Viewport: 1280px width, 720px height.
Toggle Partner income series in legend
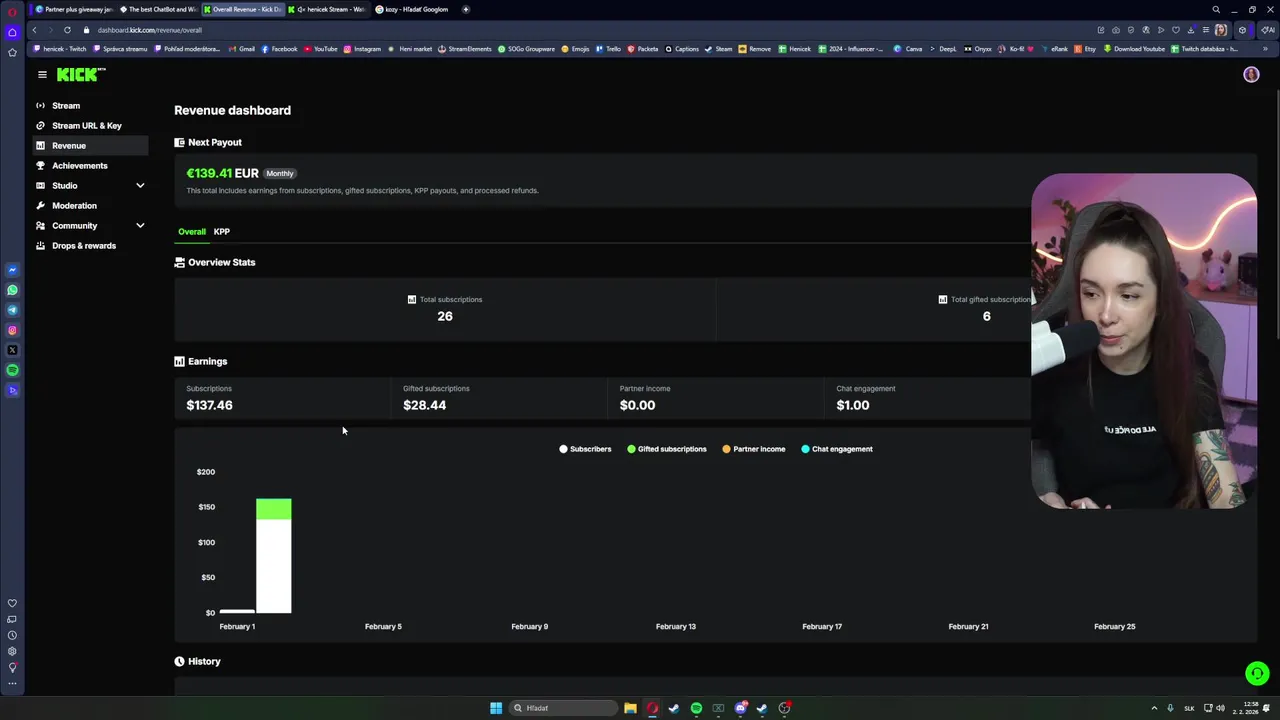pos(753,449)
